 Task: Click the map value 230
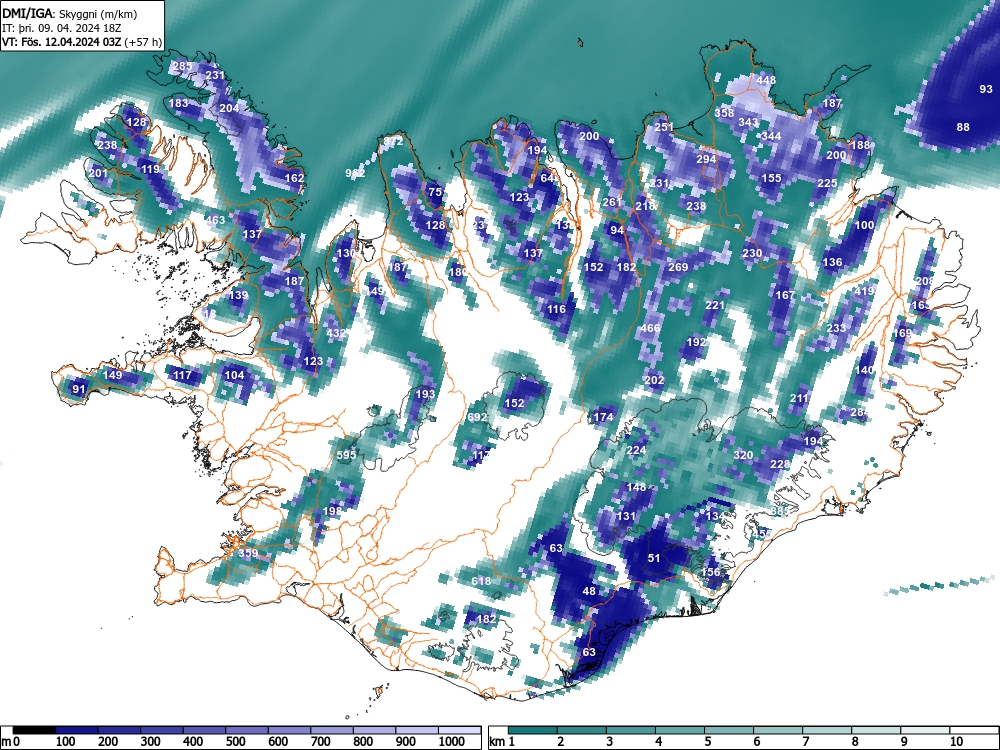752,253
